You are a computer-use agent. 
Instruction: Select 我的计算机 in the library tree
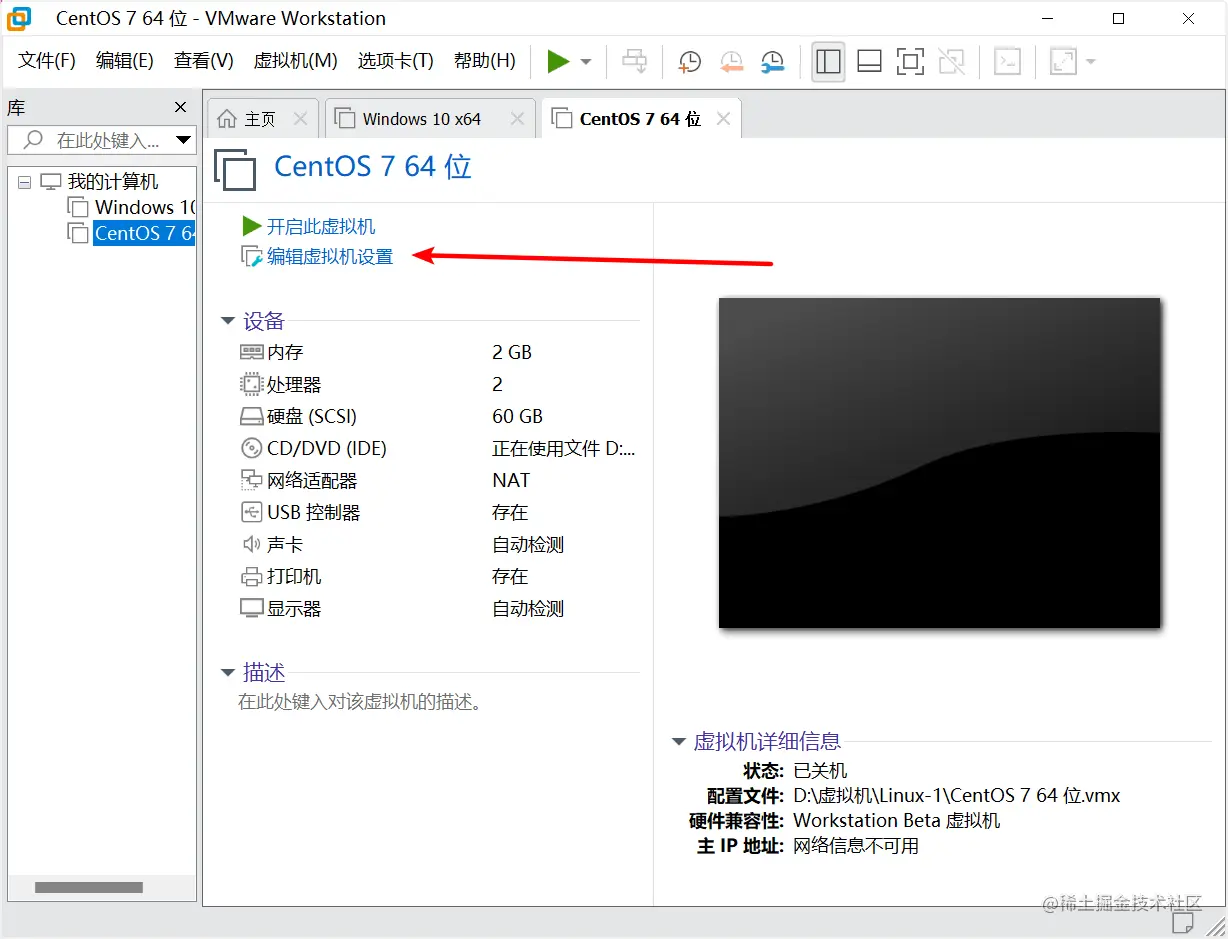click(113, 182)
